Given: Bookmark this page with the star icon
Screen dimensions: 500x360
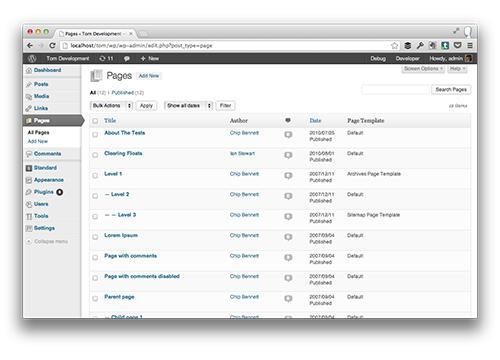Looking at the screenshot, I should point(394,45).
